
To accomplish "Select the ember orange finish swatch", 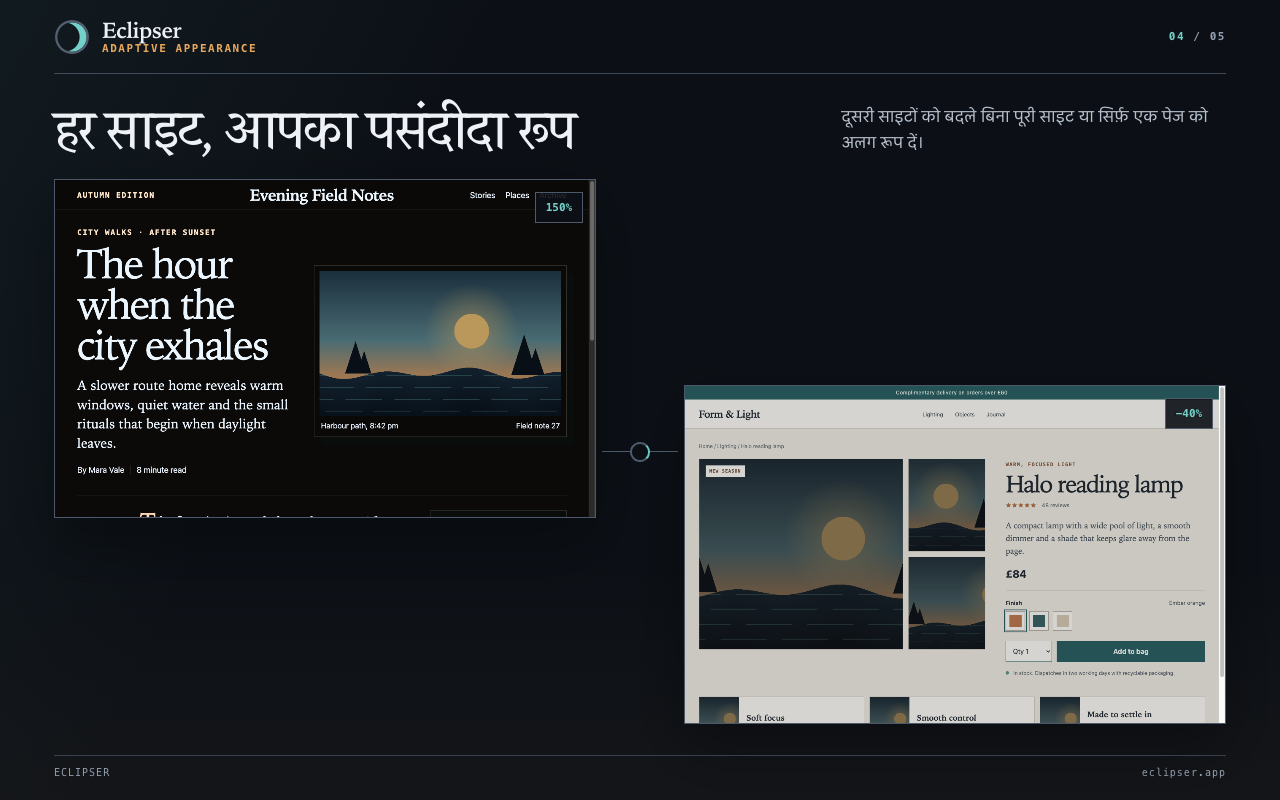I will coord(1015,621).
